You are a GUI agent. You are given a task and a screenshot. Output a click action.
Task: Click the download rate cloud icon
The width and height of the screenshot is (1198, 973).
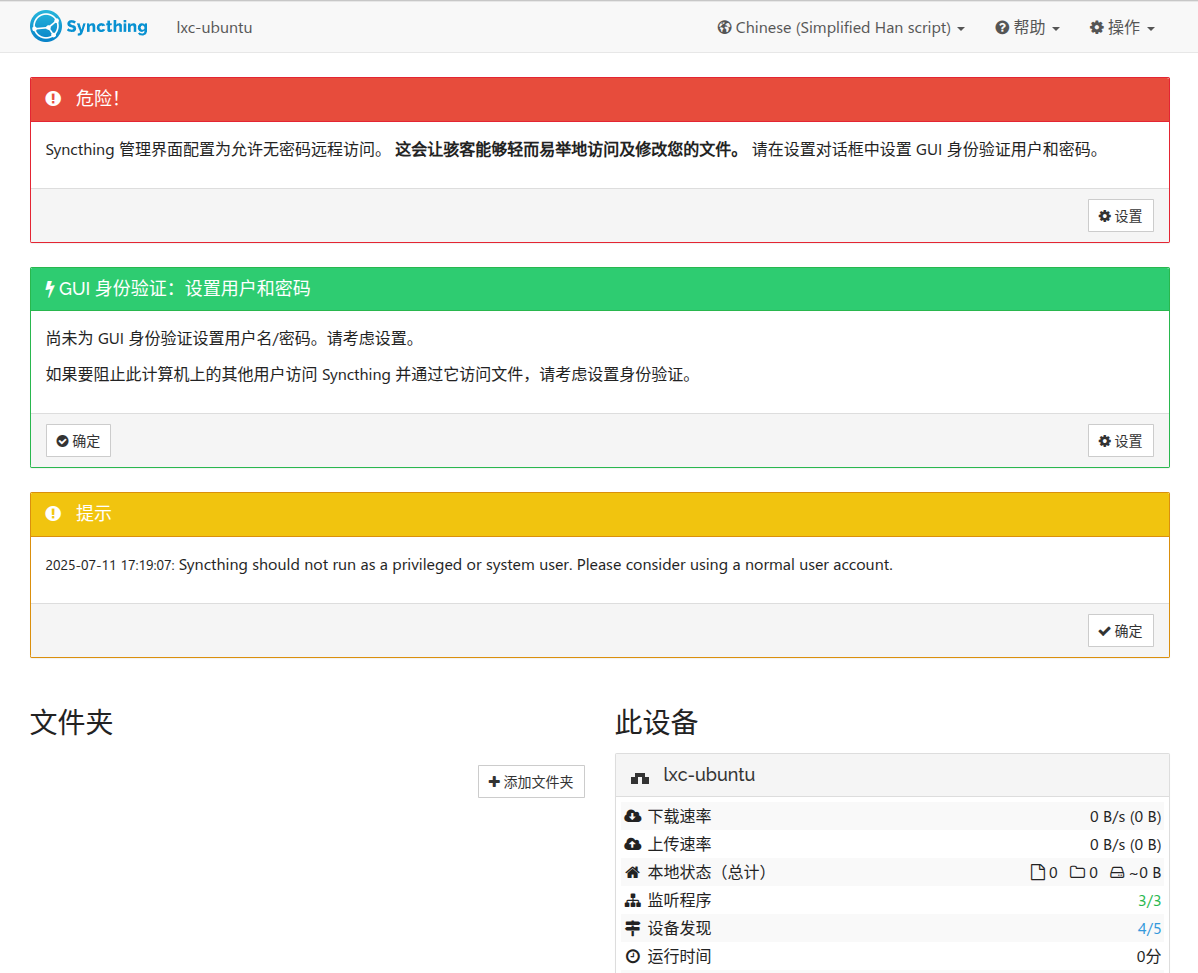[x=632, y=816]
